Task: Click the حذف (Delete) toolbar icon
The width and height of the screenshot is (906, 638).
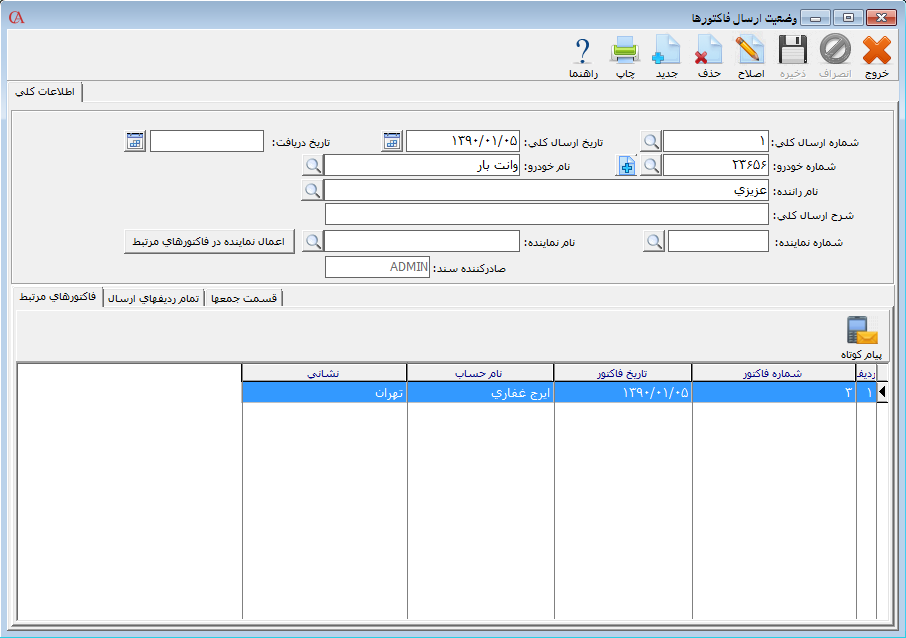Action: (x=708, y=50)
